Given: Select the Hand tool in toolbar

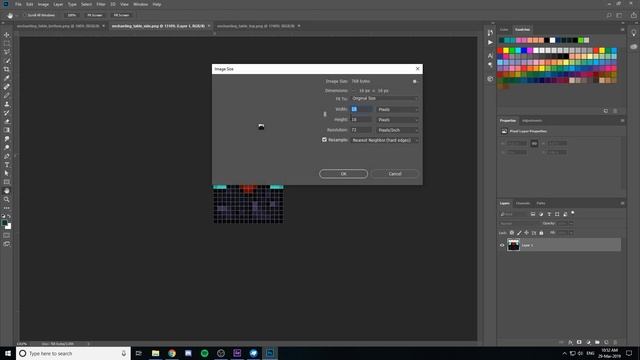Looking at the screenshot, I should [x=7, y=191].
